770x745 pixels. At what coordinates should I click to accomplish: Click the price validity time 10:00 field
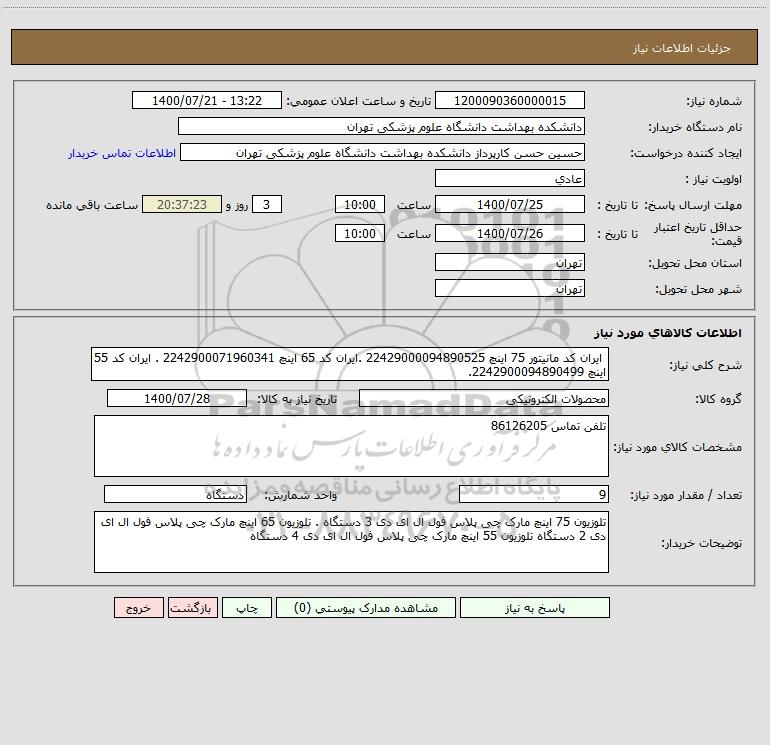point(359,233)
